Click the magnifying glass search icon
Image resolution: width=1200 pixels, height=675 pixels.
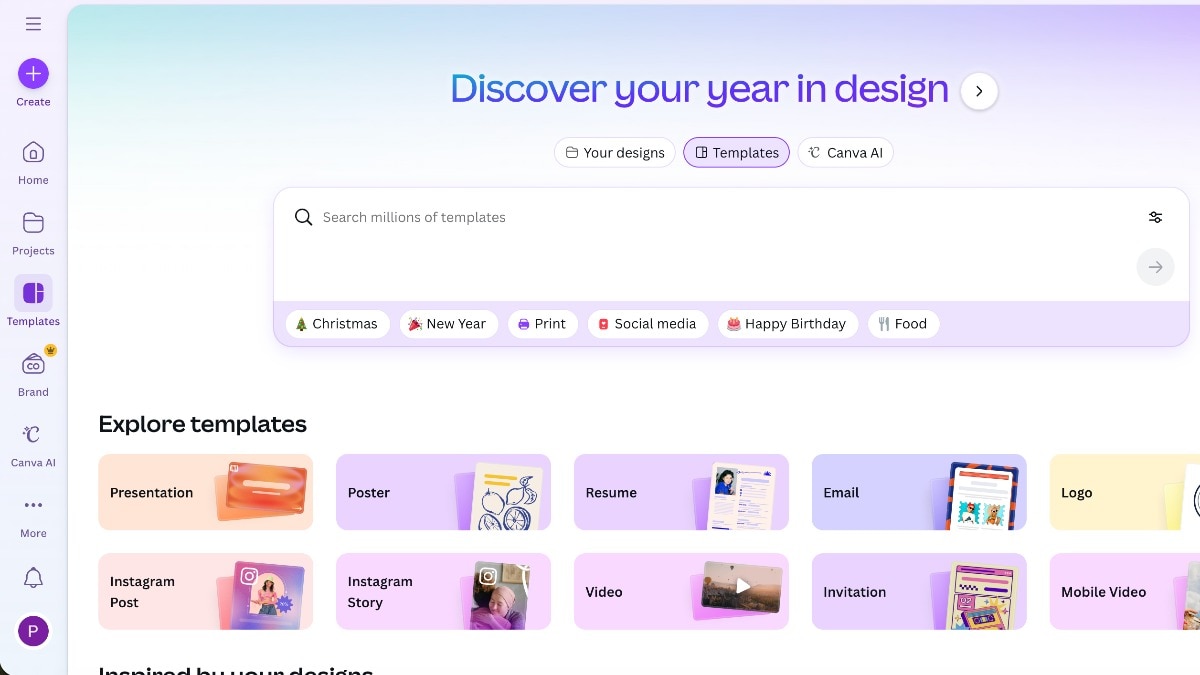click(303, 217)
